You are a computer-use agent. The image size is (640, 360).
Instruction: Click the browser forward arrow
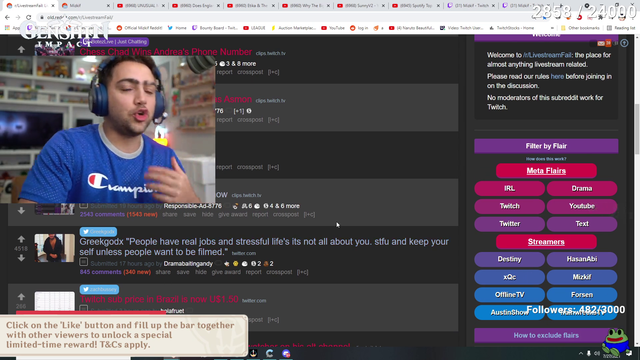pos(18,18)
